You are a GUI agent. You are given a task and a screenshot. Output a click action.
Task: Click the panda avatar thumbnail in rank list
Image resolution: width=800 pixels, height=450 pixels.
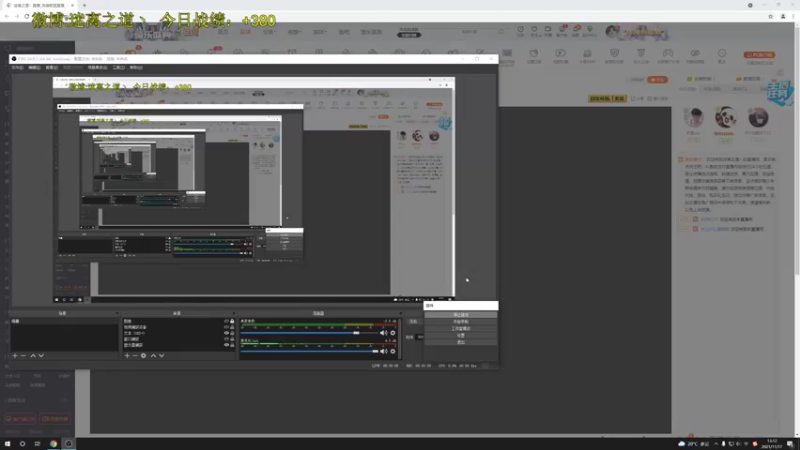725,117
